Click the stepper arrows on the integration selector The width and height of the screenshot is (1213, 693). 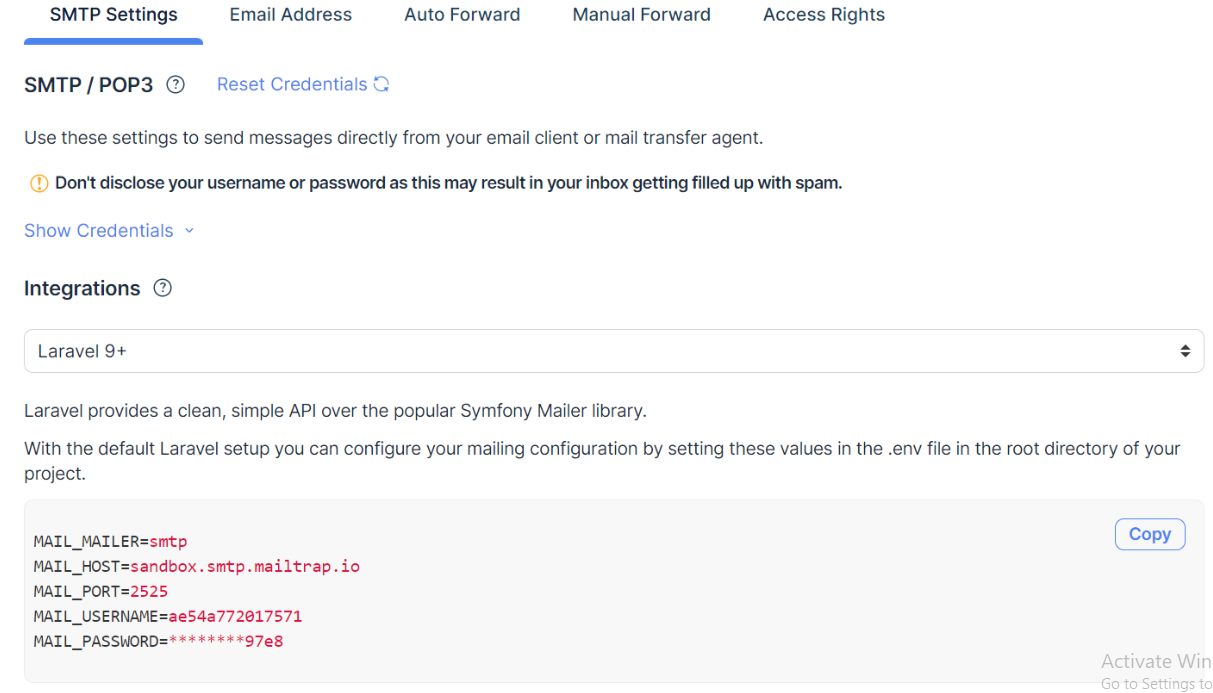(1186, 350)
